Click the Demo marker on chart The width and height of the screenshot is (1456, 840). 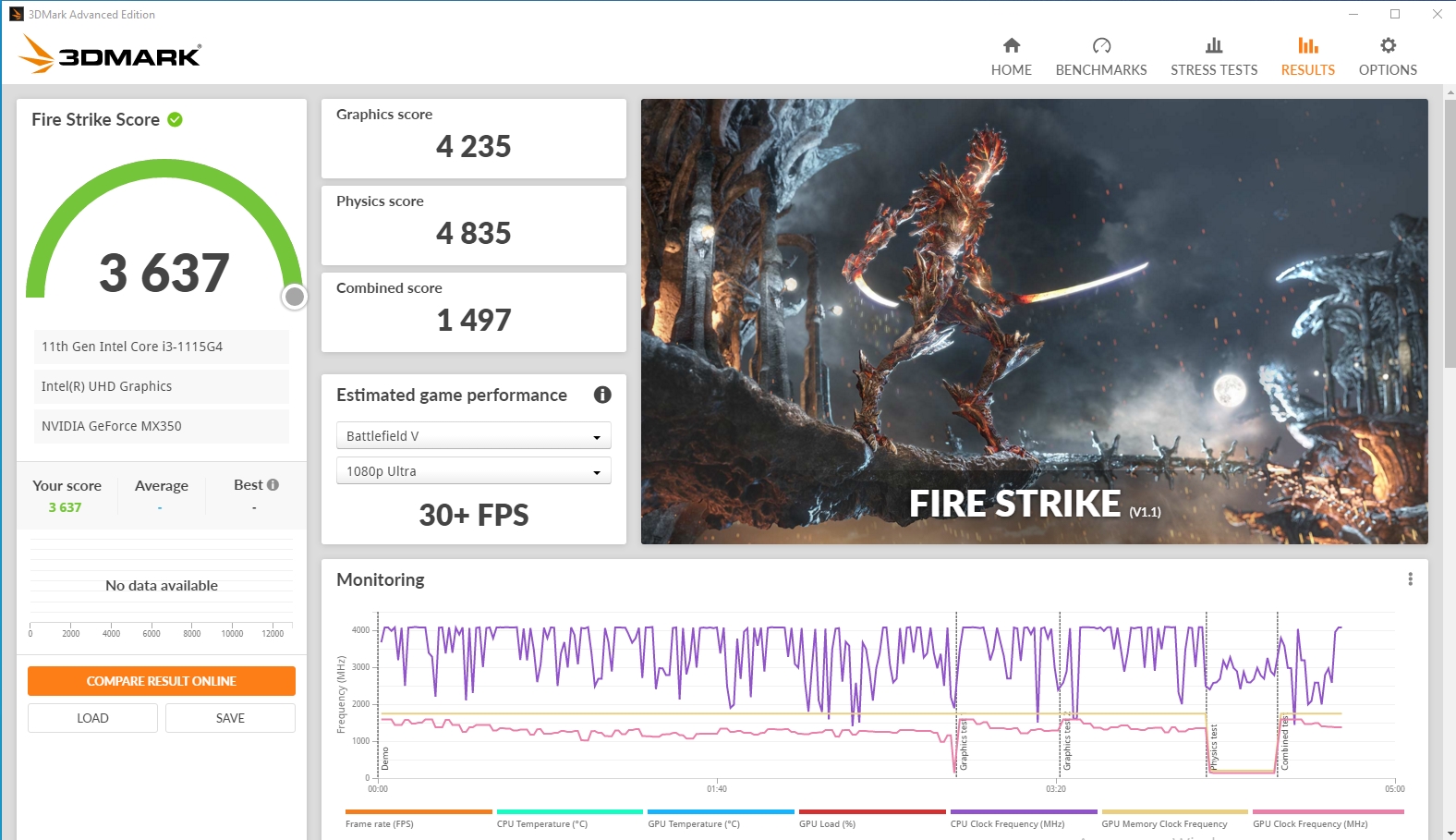pos(385,759)
